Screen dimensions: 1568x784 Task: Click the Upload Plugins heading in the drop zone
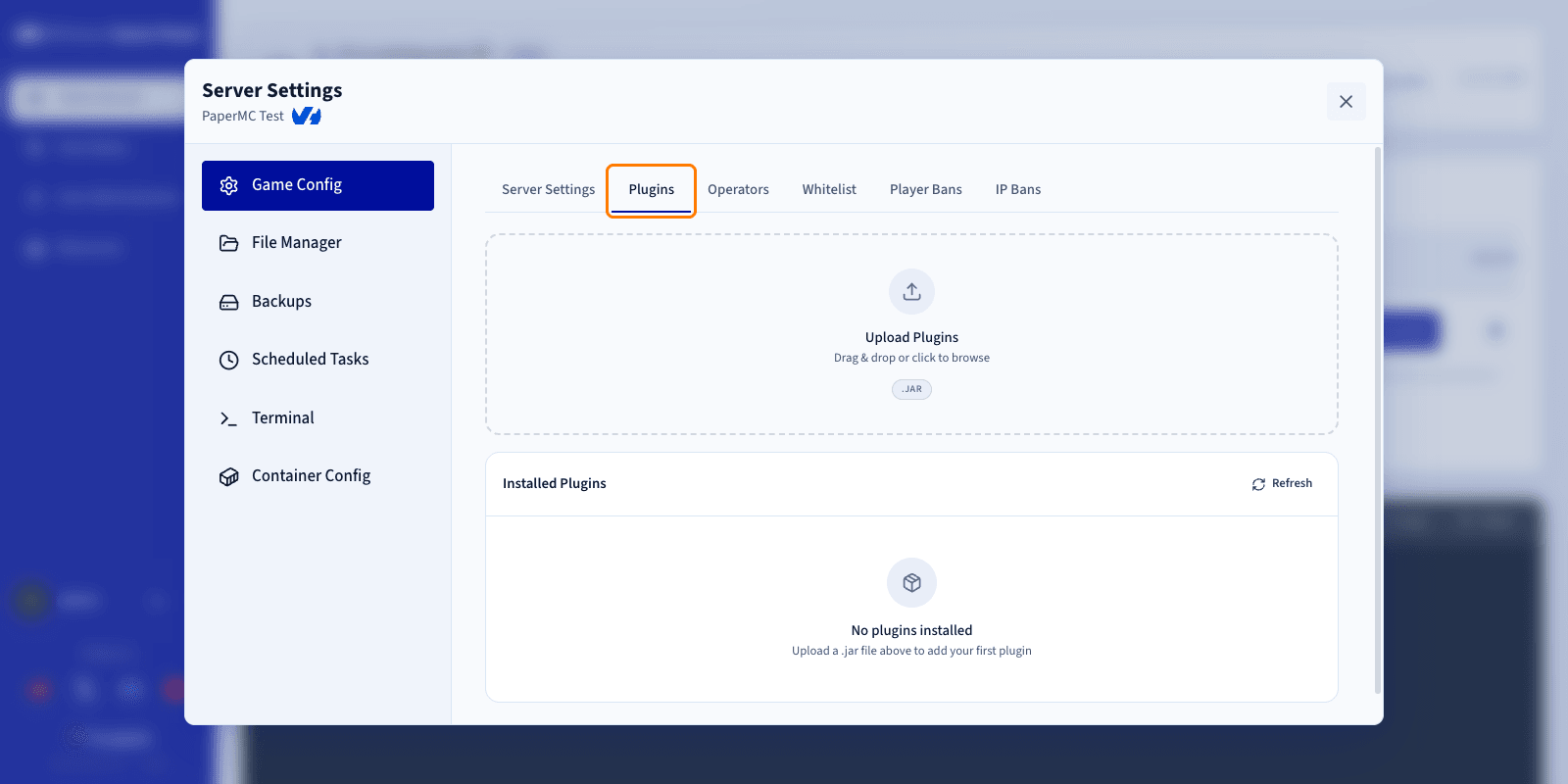[911, 337]
